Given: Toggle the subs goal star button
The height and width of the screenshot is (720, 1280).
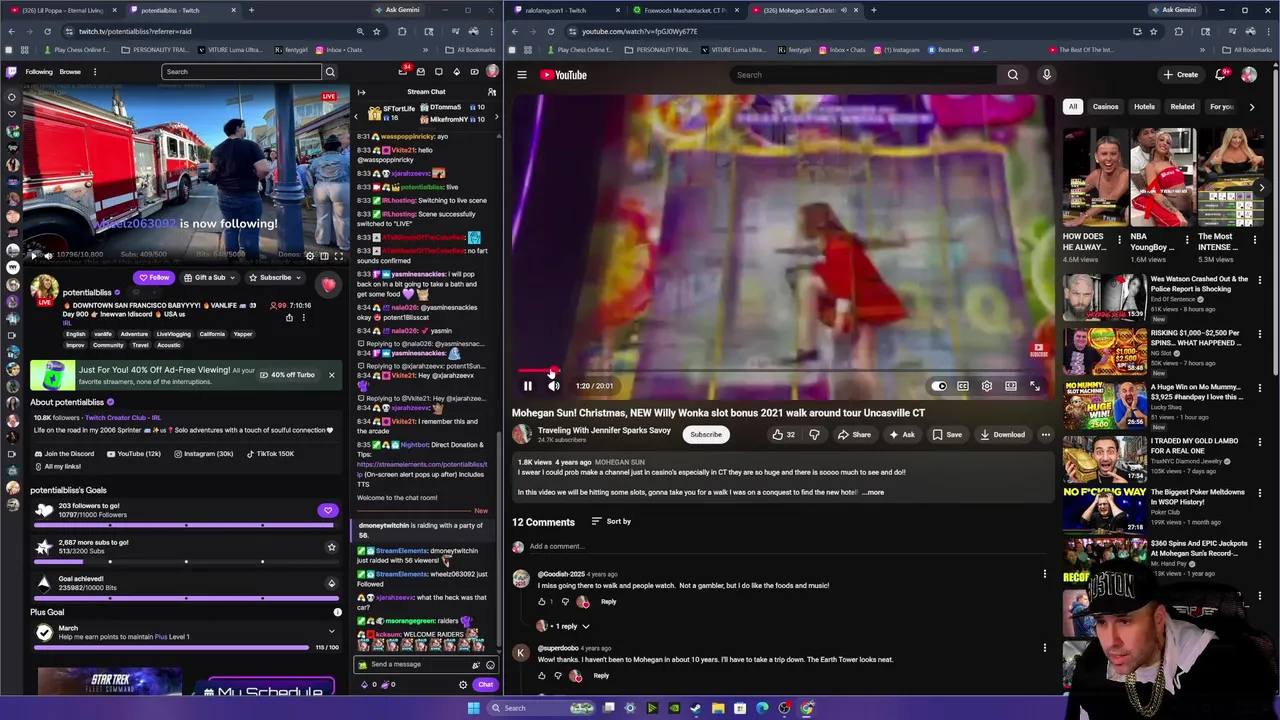Looking at the screenshot, I should coord(331,547).
